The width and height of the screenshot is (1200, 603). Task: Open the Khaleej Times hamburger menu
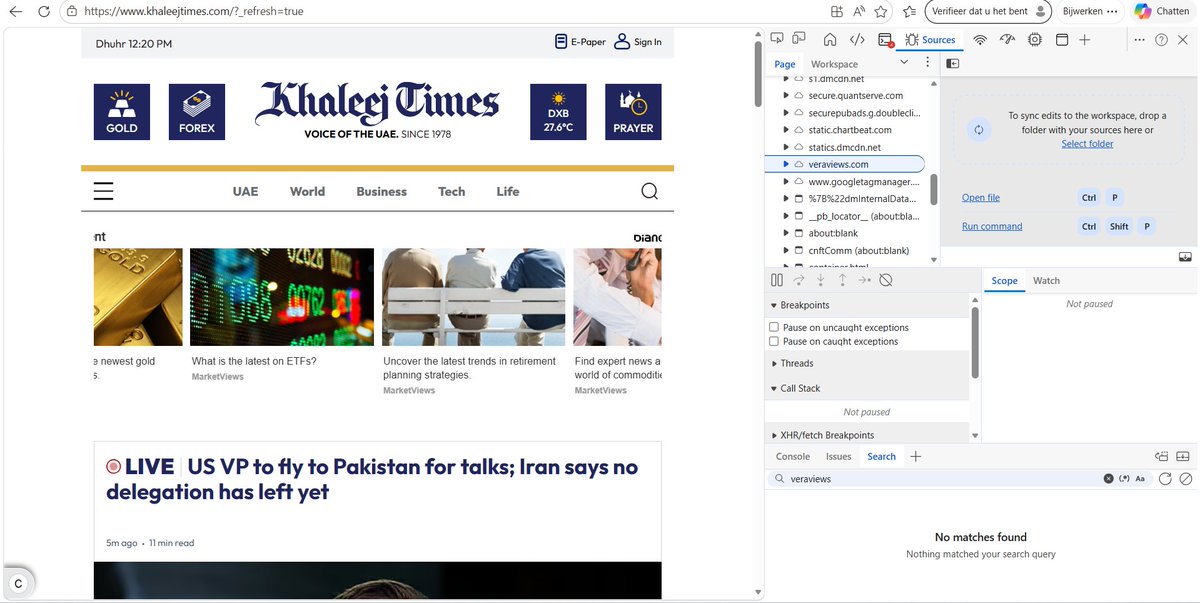103,192
